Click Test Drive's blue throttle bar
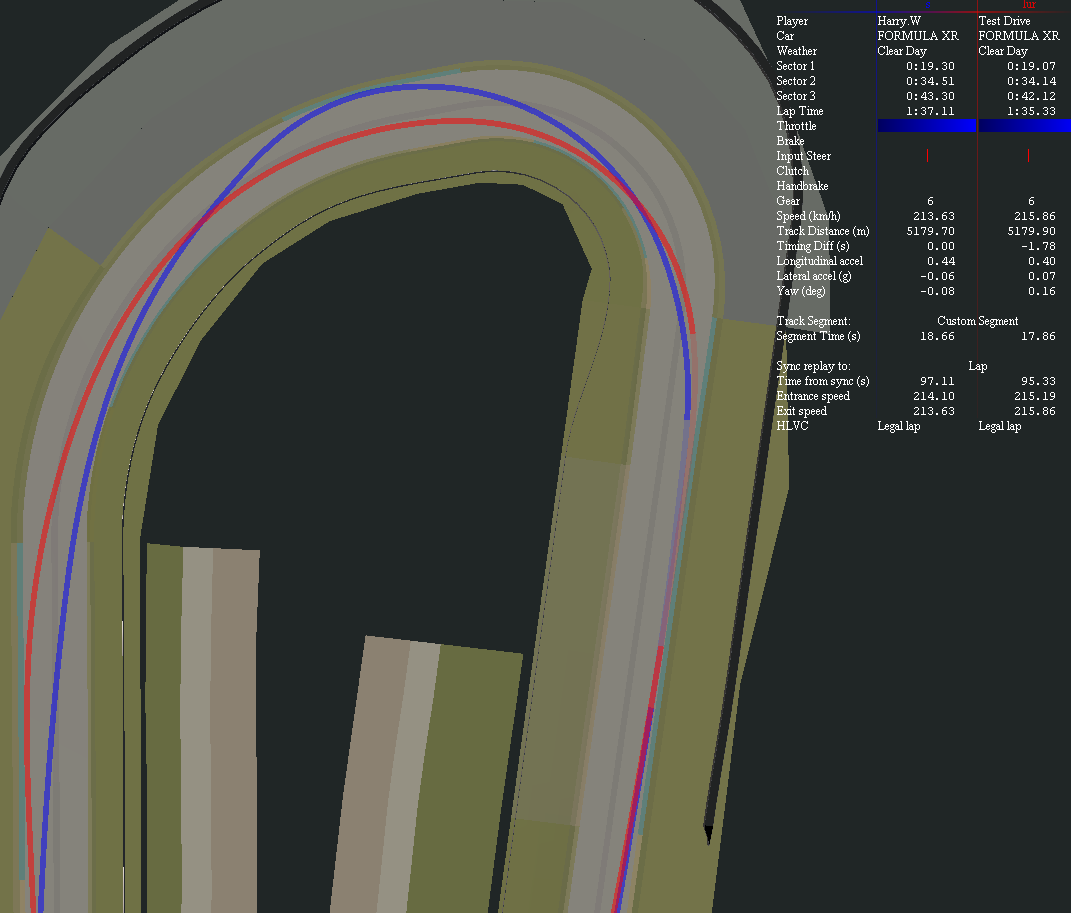 point(1025,126)
